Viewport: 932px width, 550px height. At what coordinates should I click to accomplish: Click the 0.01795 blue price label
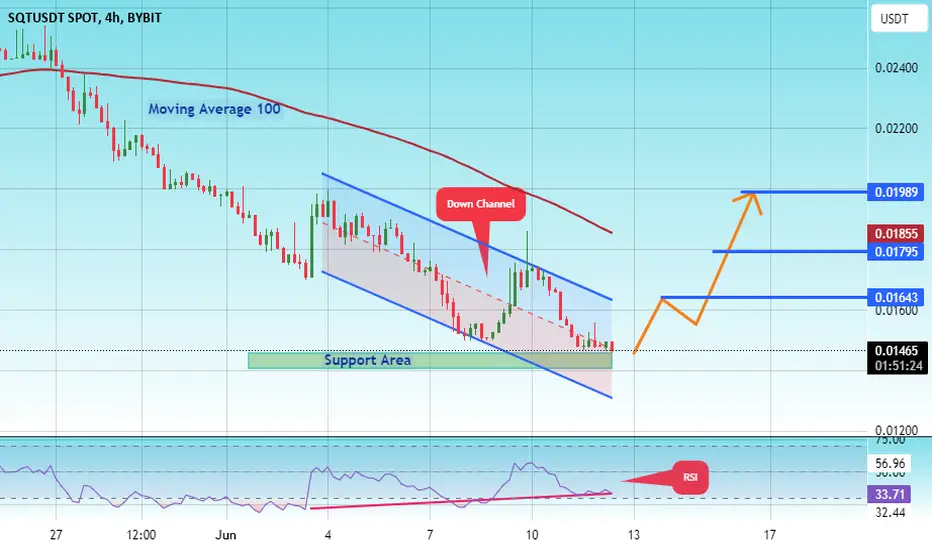(x=895, y=252)
